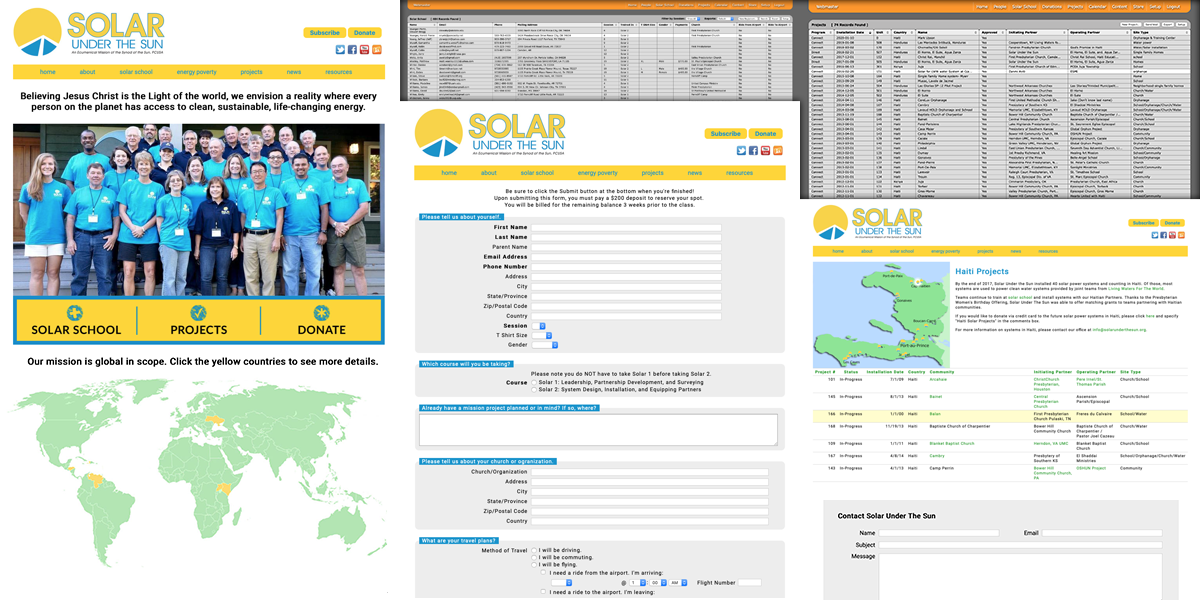
Task: Open 'news' in Haiti Projects page navigation
Action: coord(1016,251)
